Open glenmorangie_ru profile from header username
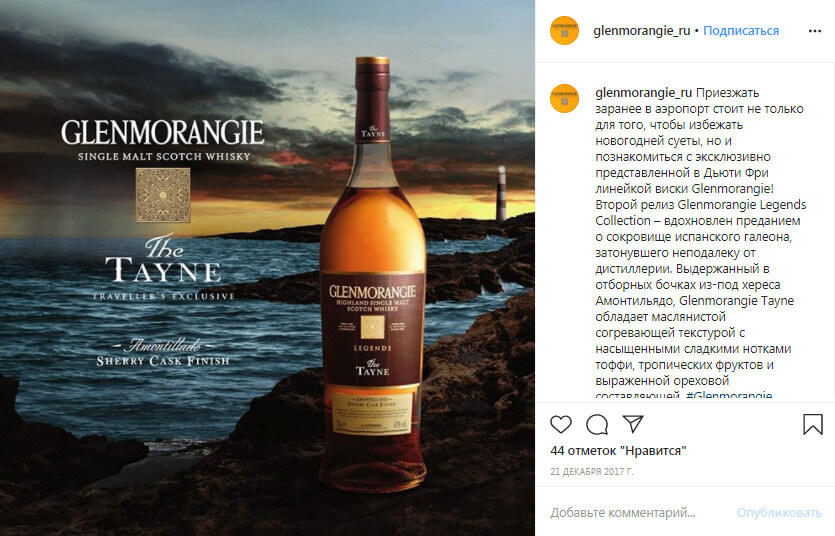835x536 pixels. point(642,31)
